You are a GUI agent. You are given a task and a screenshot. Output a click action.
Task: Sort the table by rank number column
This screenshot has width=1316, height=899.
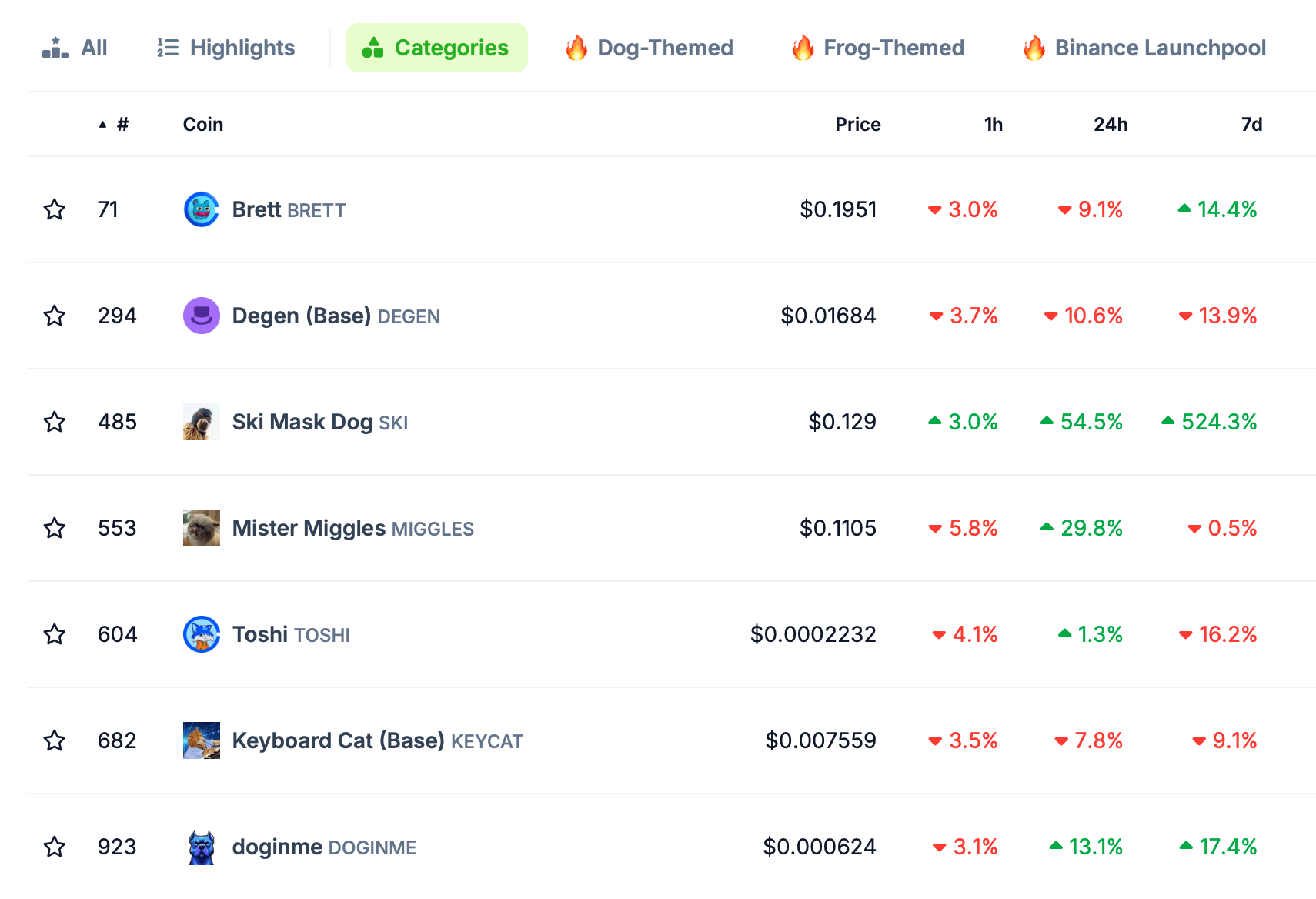click(x=122, y=125)
